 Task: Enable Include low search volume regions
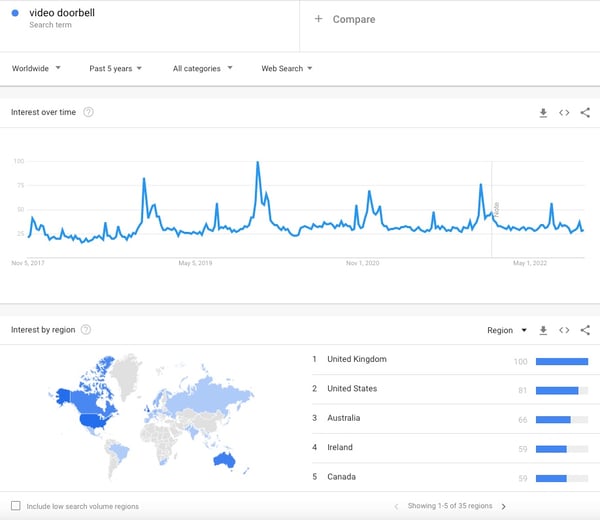[x=16, y=506]
